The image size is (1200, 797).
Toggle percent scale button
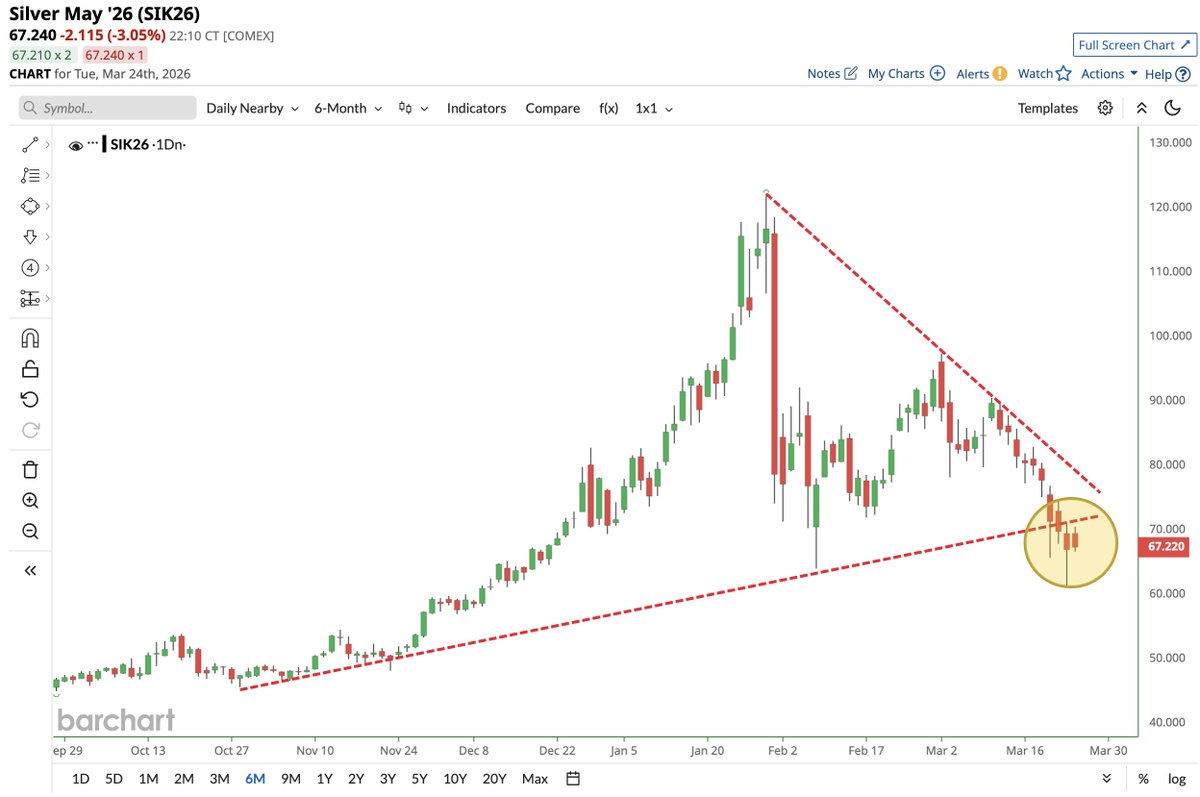pos(1143,779)
